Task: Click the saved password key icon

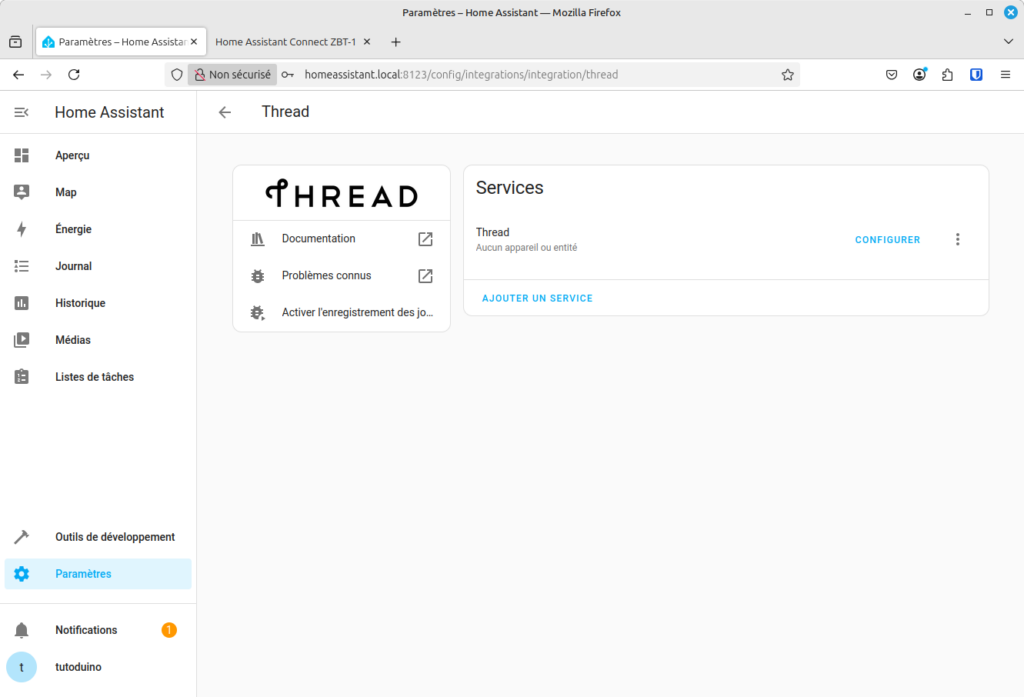Action: 287,74
